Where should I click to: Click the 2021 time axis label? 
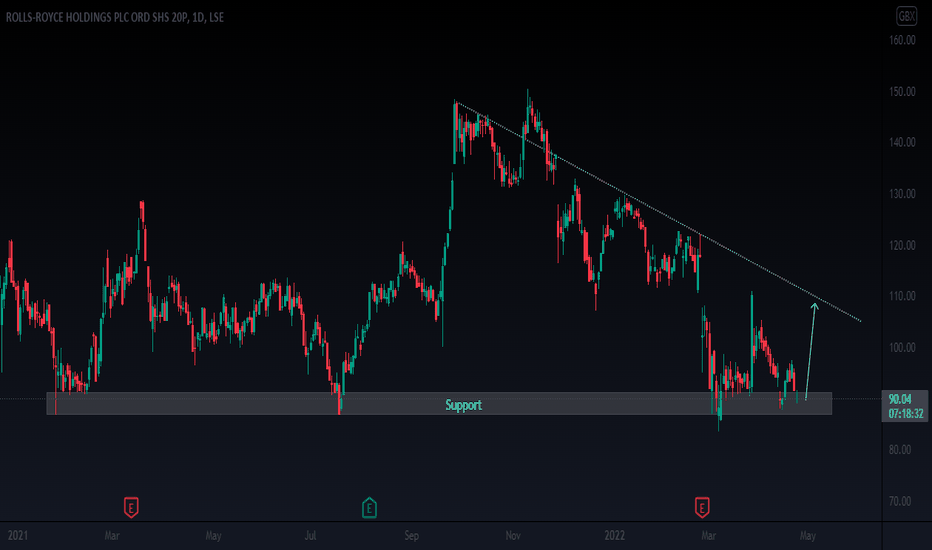point(18,535)
